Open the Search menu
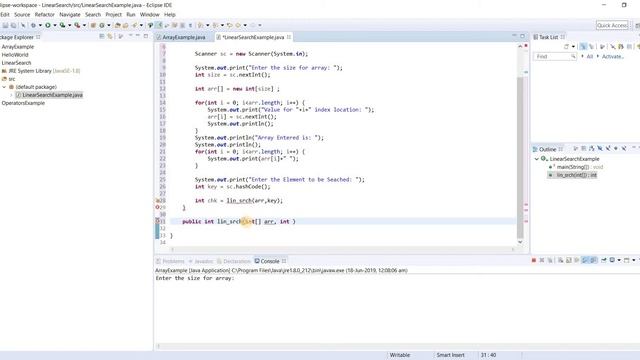This screenshot has width=640, height=360. pos(93,14)
